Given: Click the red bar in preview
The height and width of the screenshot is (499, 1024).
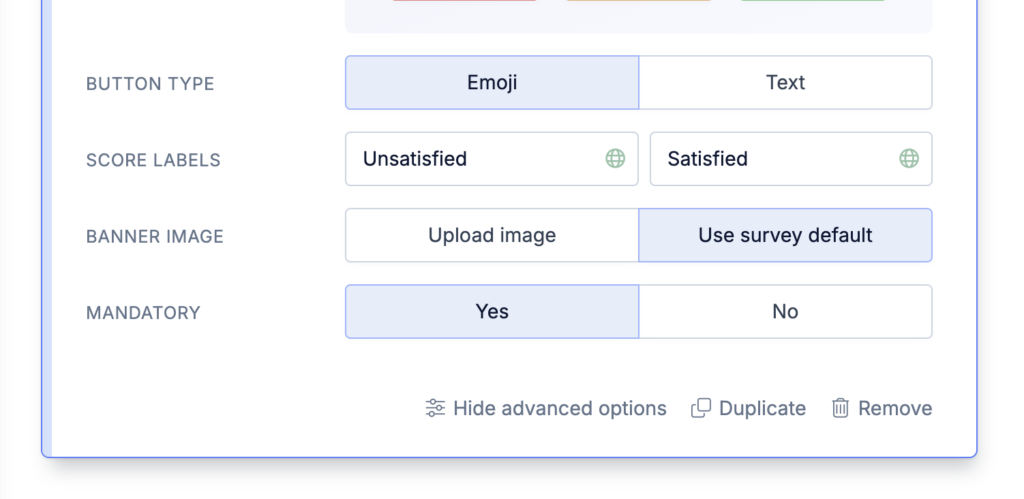Looking at the screenshot, I should (464, 1).
